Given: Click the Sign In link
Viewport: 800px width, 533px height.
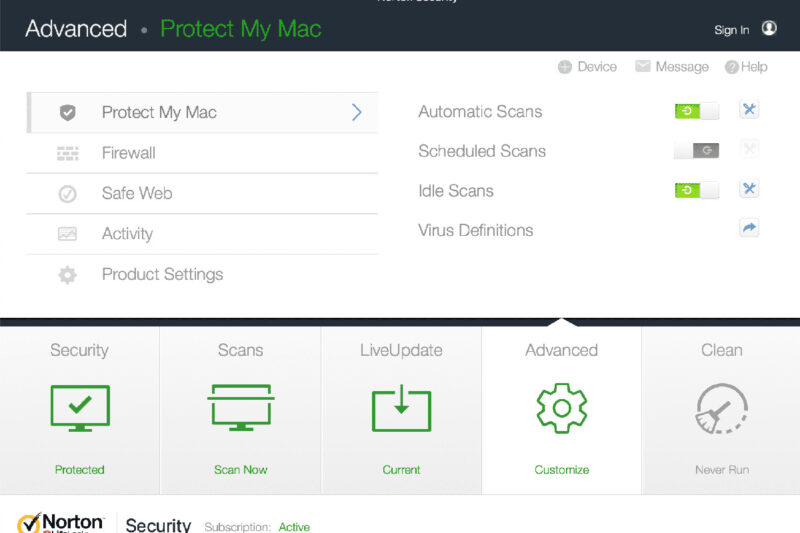Looking at the screenshot, I should 732,30.
